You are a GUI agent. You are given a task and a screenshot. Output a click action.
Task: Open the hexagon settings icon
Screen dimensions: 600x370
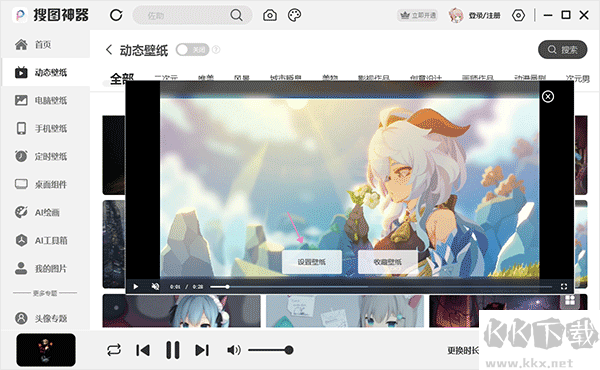[x=518, y=15]
